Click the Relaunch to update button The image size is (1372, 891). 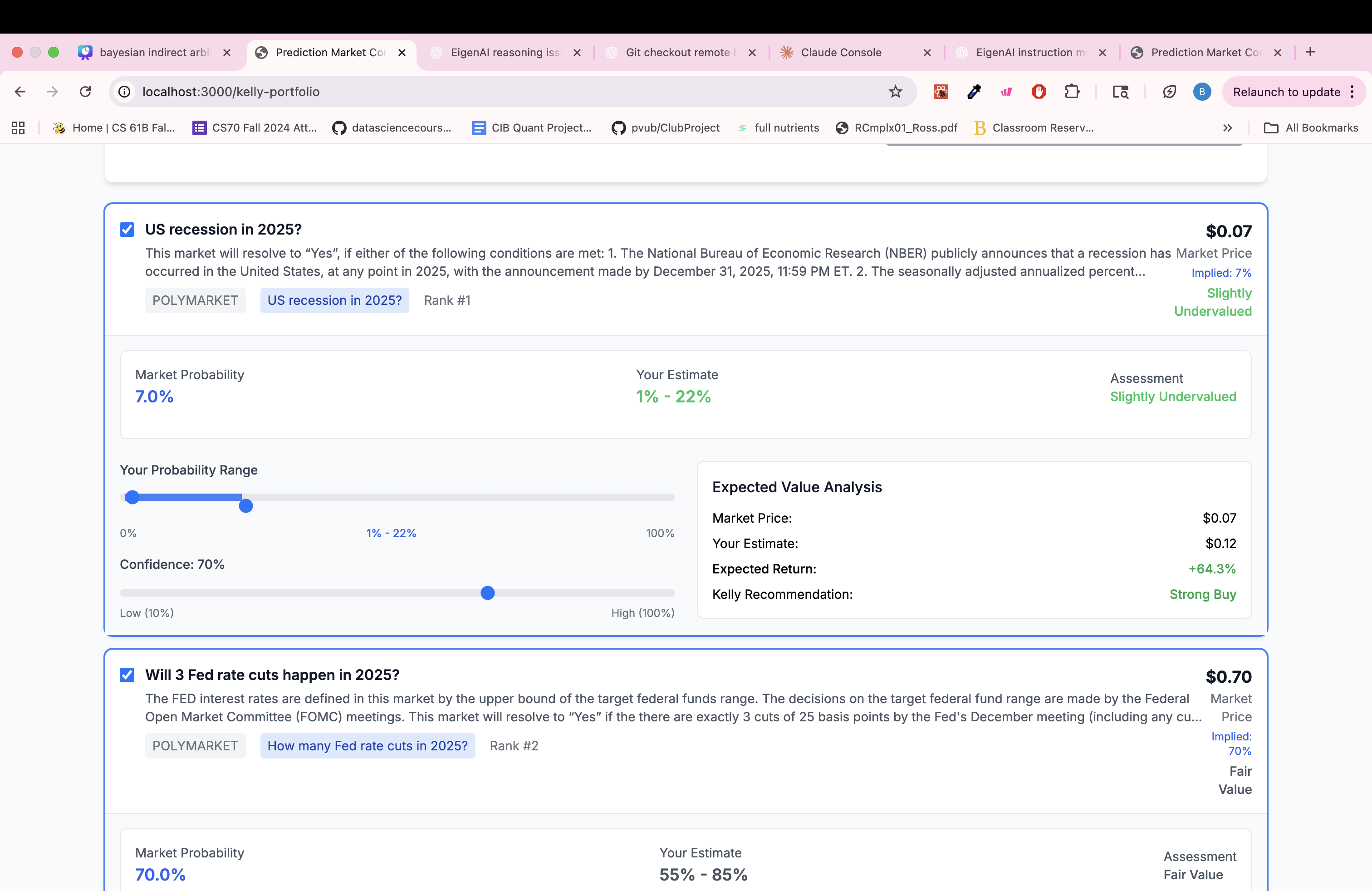pos(1286,92)
